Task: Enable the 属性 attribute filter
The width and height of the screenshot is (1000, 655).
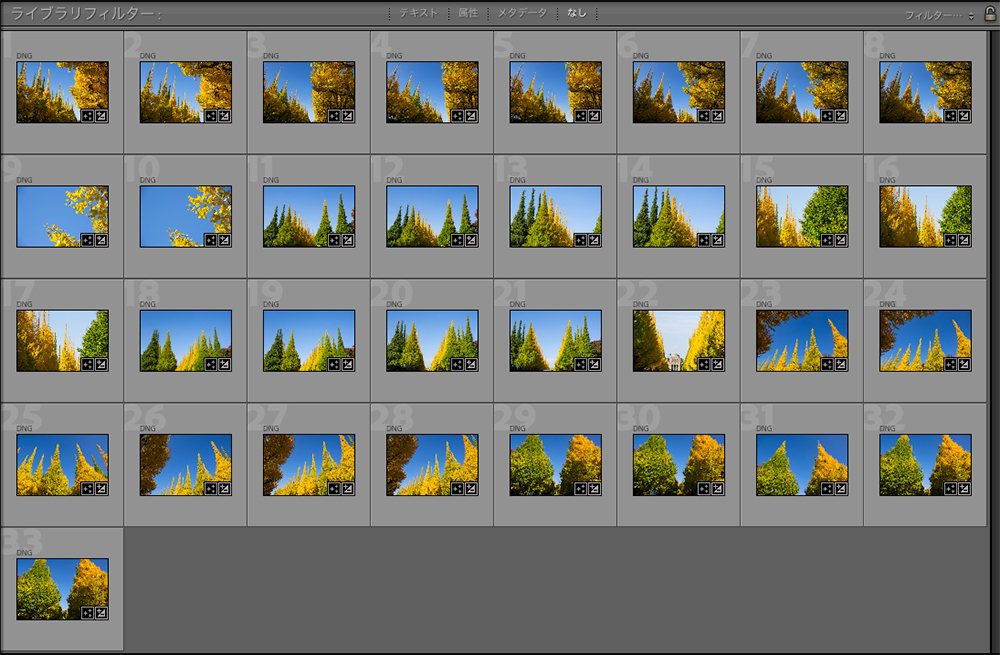Action: tap(467, 14)
